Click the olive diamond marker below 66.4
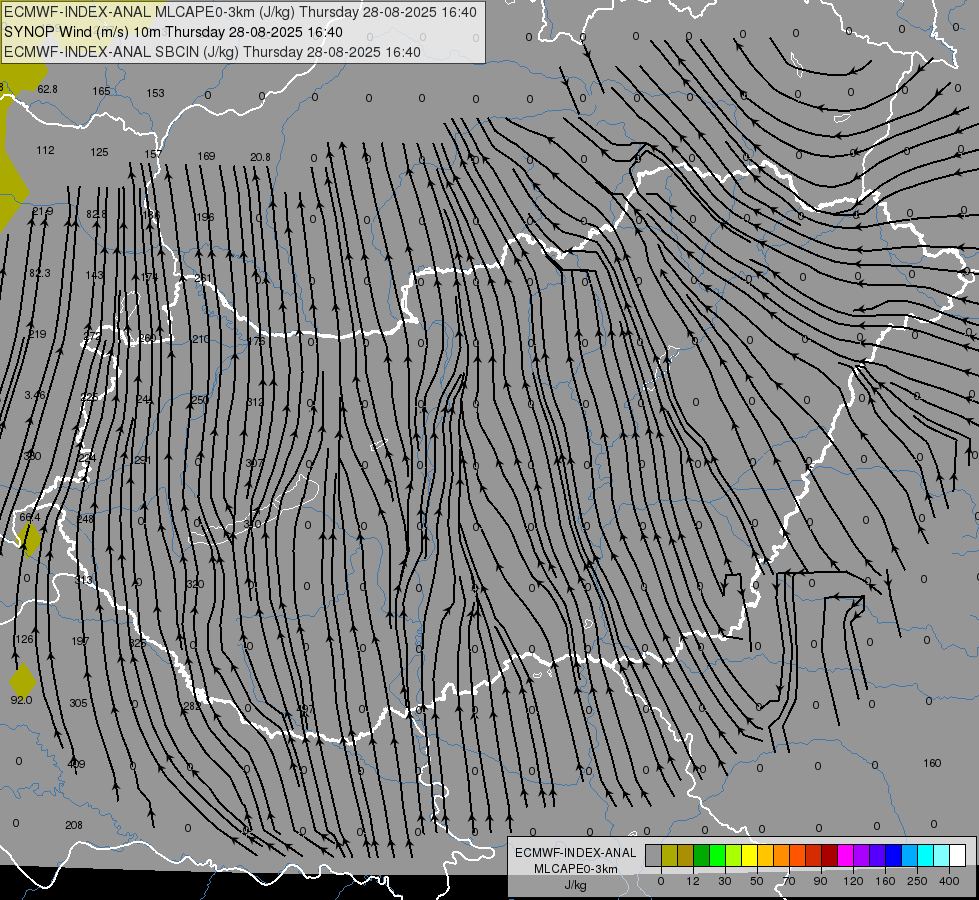 29,540
